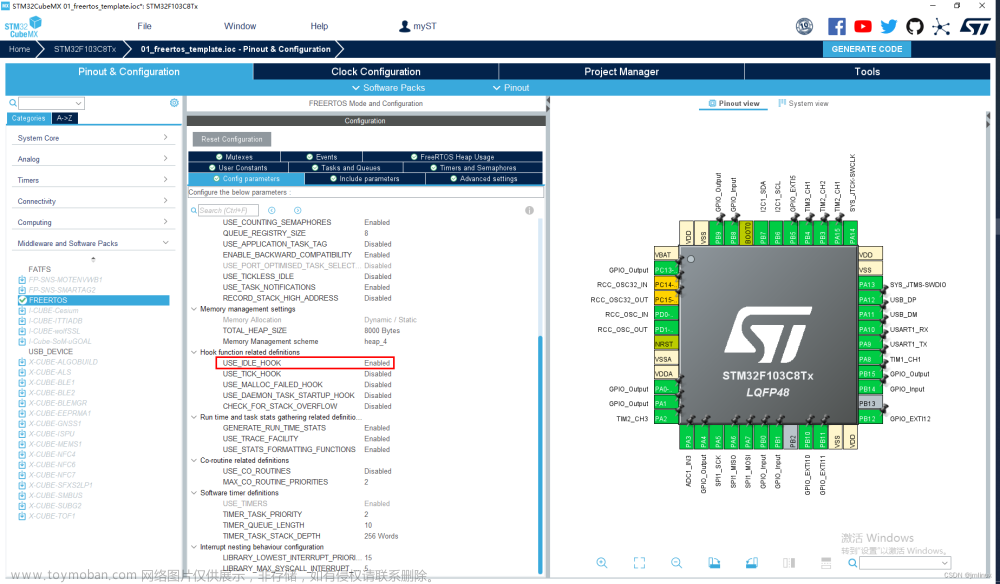Click the myST user account icon

click(x=404, y=26)
